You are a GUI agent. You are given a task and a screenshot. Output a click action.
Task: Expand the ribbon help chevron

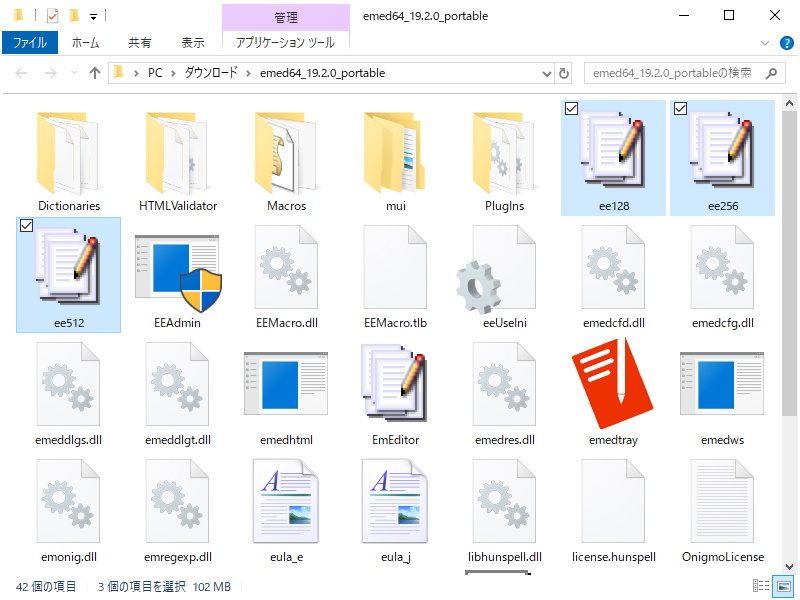tap(764, 42)
